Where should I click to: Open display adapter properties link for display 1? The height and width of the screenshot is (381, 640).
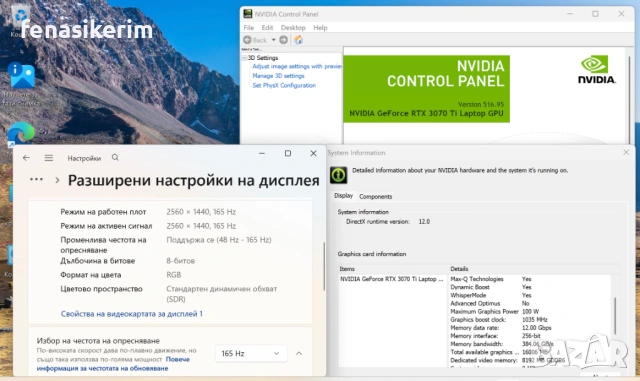[131, 314]
